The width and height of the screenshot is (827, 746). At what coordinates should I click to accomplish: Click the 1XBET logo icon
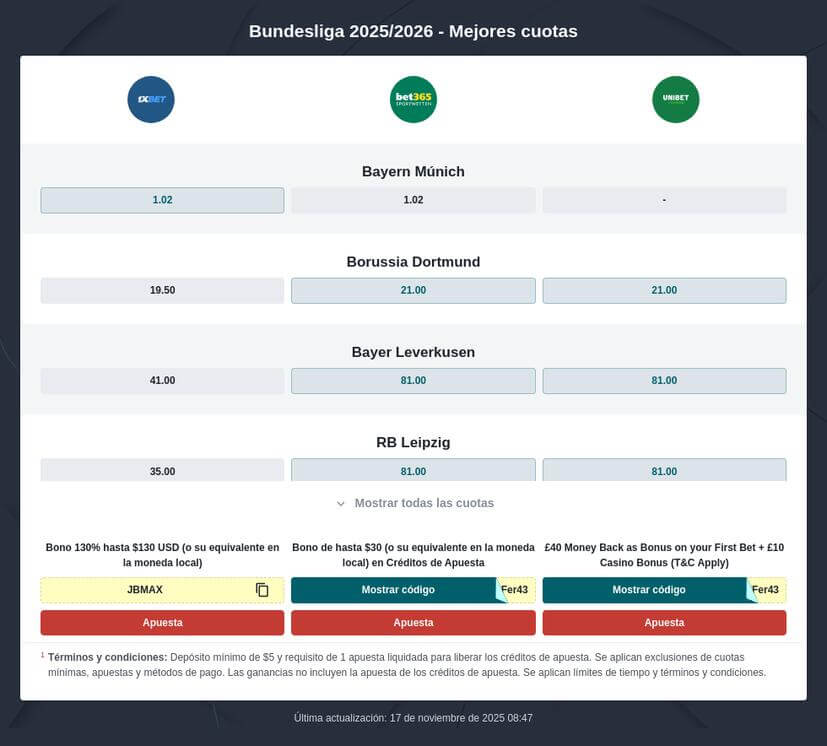150,99
